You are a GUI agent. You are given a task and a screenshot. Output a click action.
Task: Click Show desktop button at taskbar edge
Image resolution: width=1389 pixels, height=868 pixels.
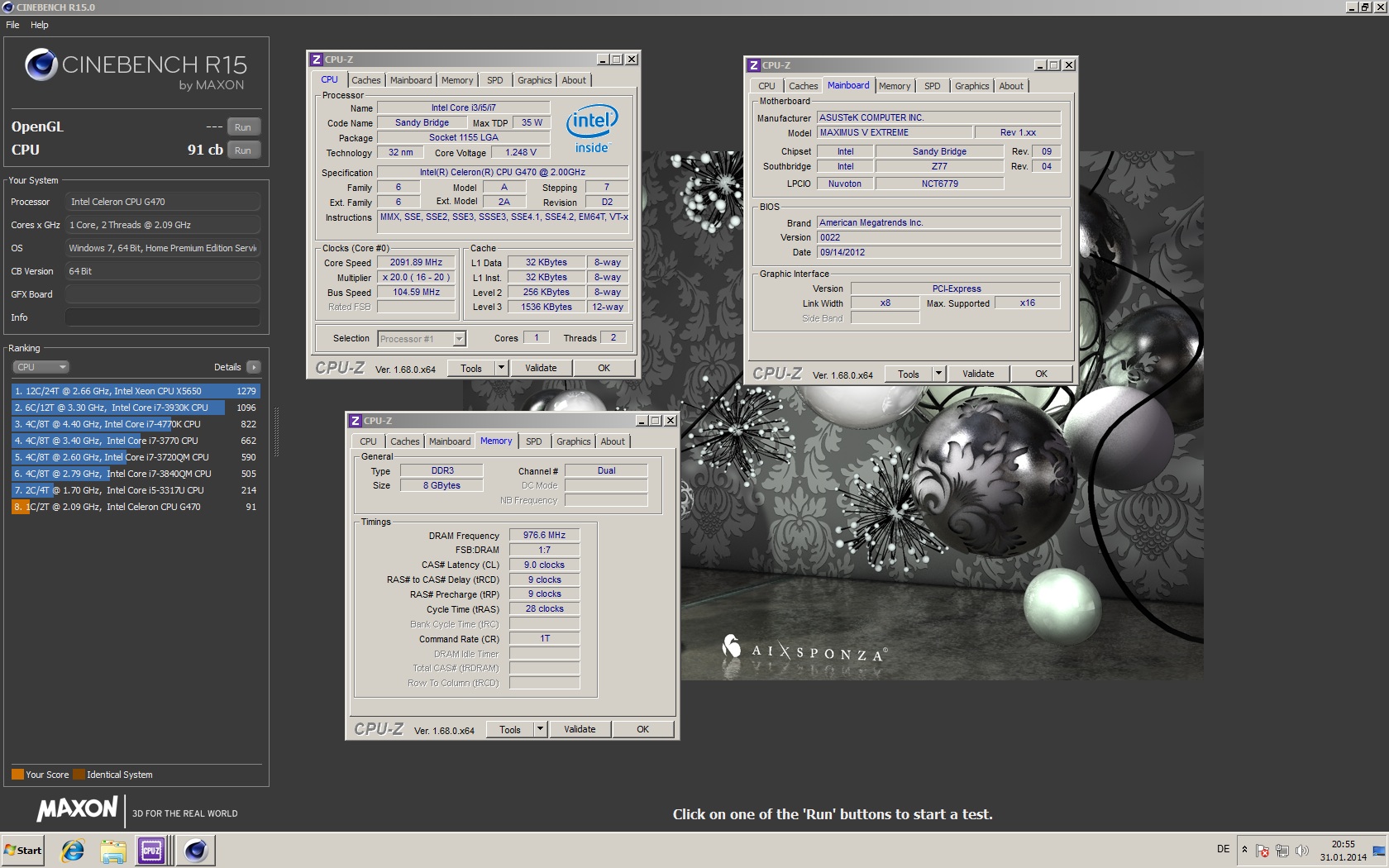coord(1378,851)
